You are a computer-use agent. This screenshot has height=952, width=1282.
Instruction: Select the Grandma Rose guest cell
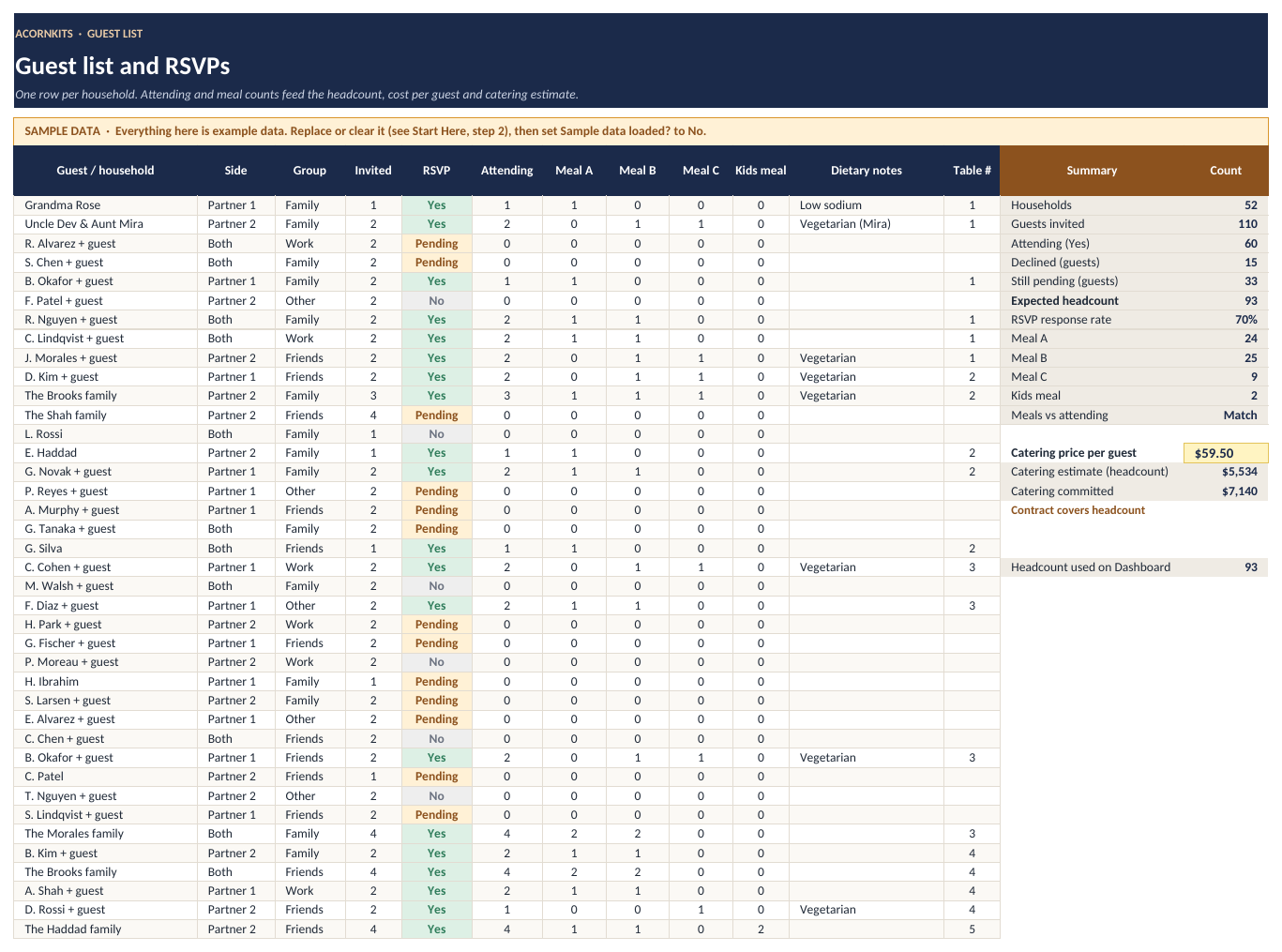coord(105,205)
